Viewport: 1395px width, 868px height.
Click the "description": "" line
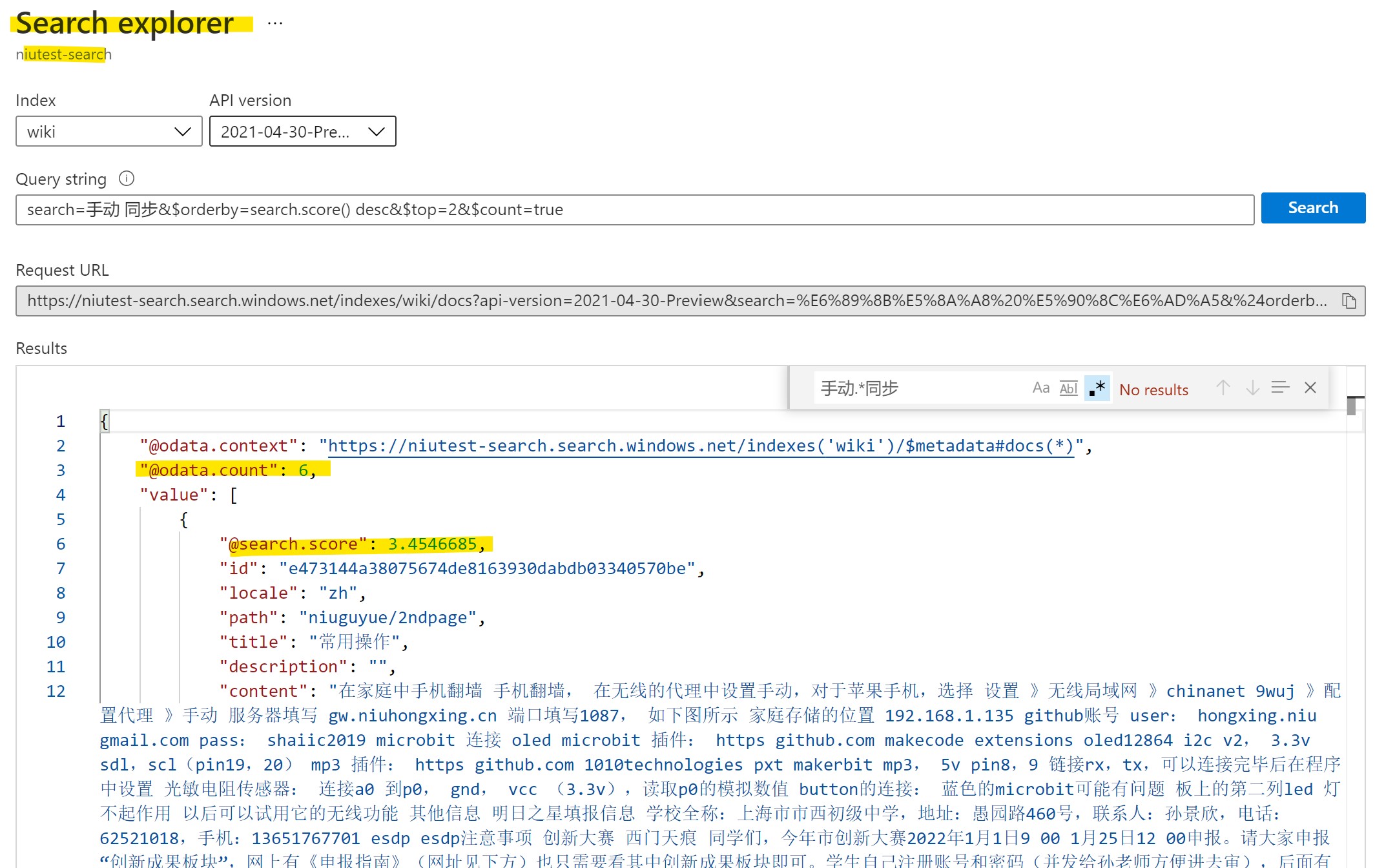[x=308, y=666]
